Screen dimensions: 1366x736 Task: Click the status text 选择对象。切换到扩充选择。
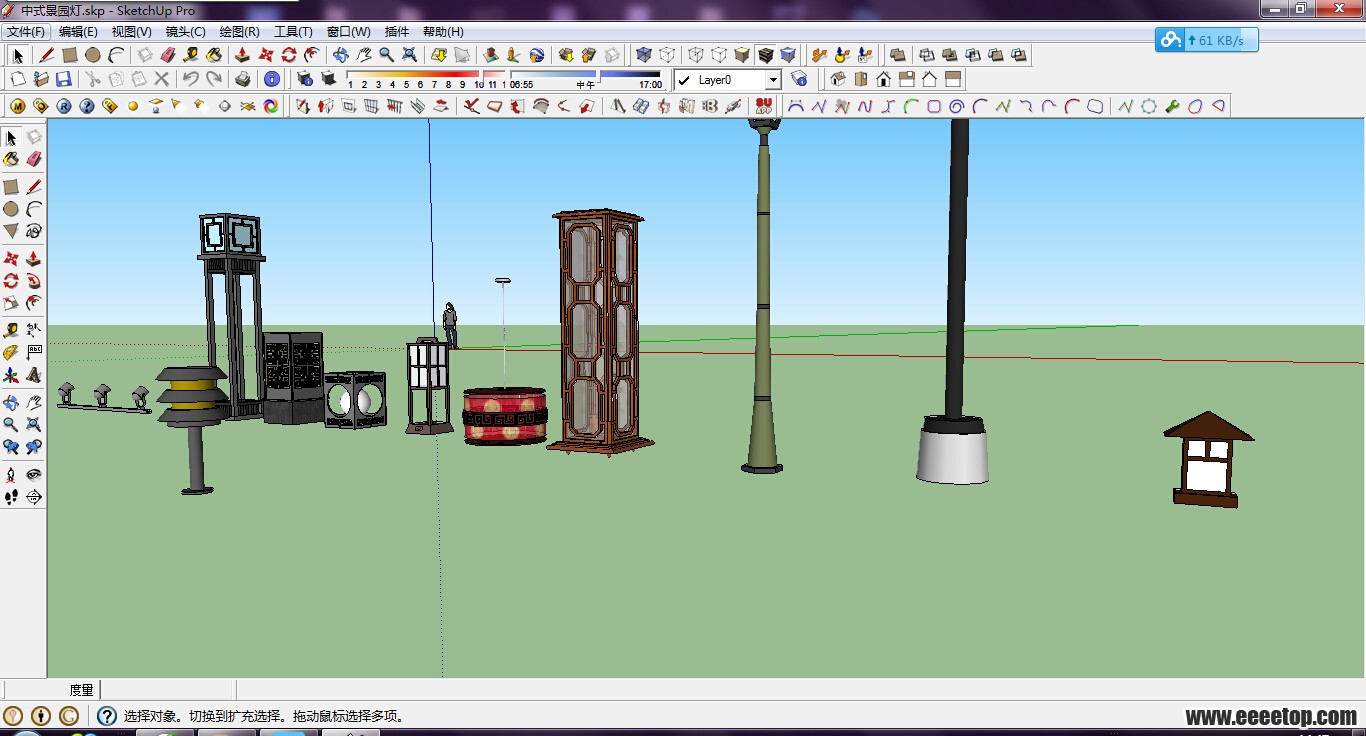coord(206,716)
